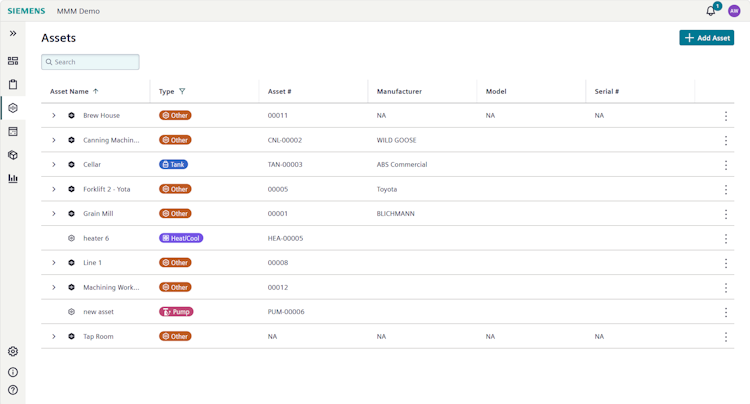
Task: Click the Siemens logo
Action: coord(26,11)
